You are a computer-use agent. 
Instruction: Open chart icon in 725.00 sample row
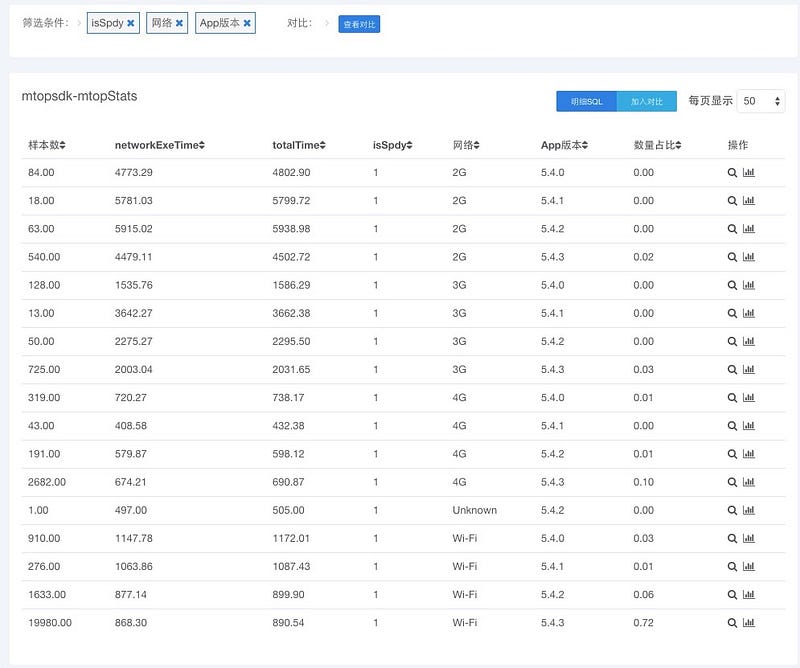click(748, 369)
